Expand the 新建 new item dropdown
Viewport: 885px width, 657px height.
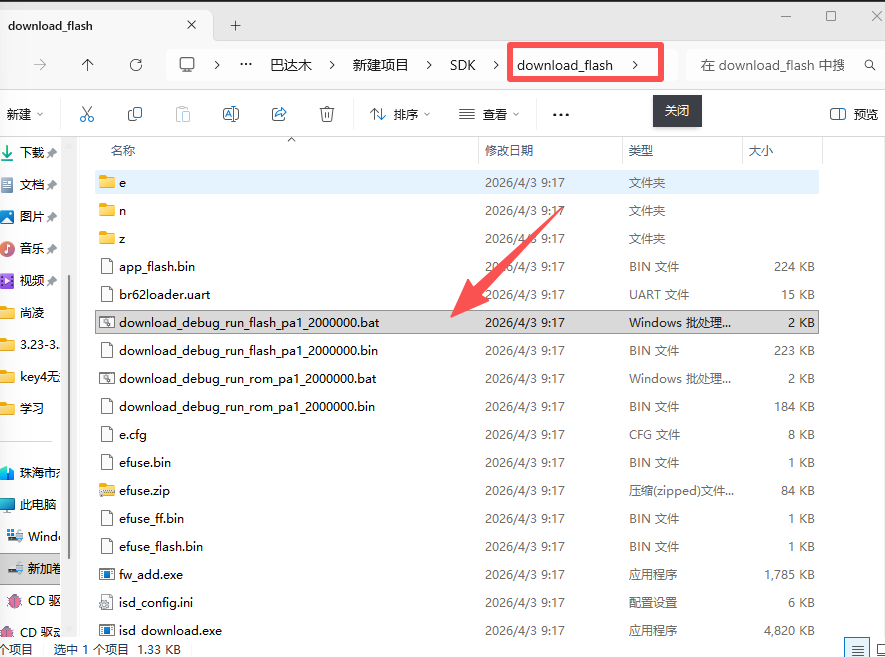[24, 115]
